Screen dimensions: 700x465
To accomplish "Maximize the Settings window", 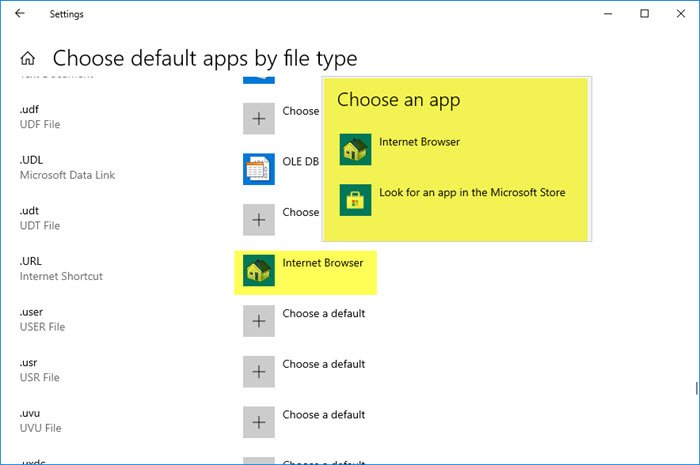I will (644, 14).
